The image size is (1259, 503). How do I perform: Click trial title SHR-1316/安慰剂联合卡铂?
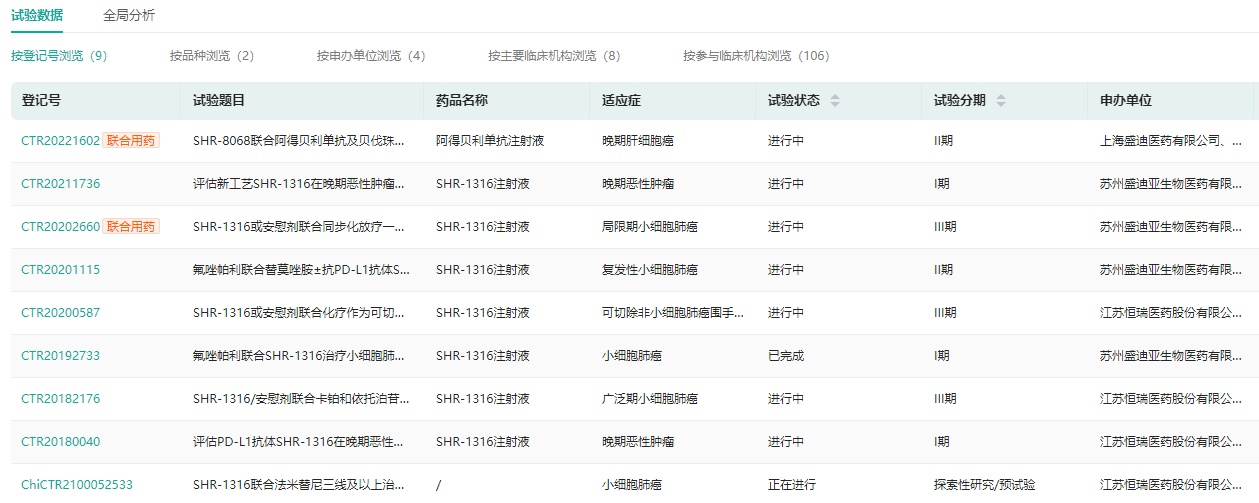301,399
